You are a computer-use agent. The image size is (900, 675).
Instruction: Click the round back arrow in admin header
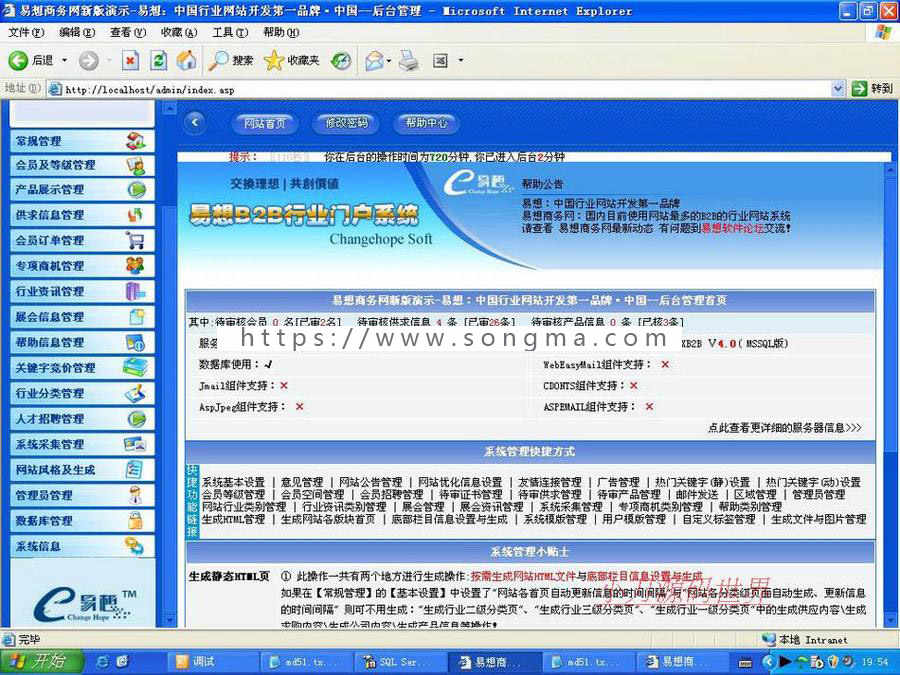coord(196,122)
